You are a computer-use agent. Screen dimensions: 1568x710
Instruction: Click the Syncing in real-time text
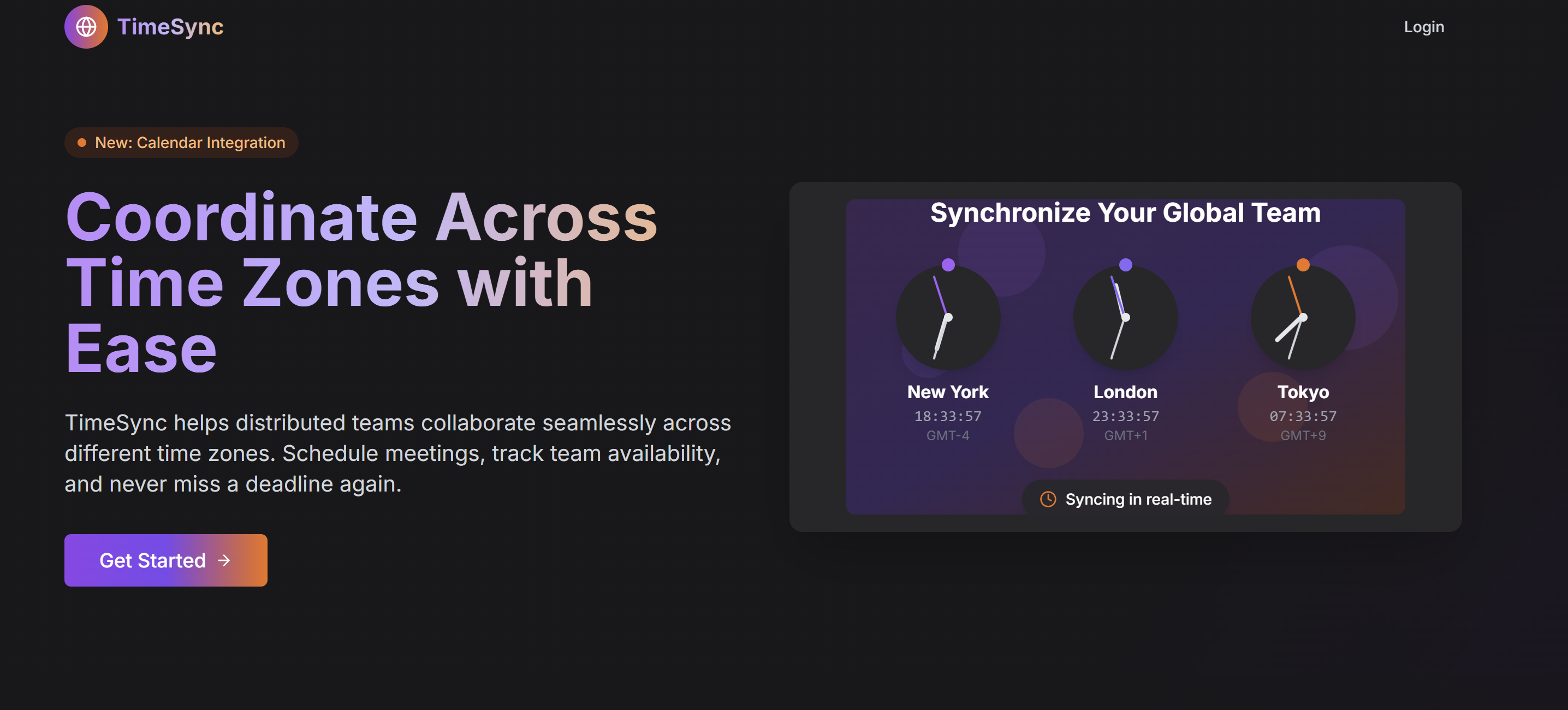pyautogui.click(x=1138, y=499)
